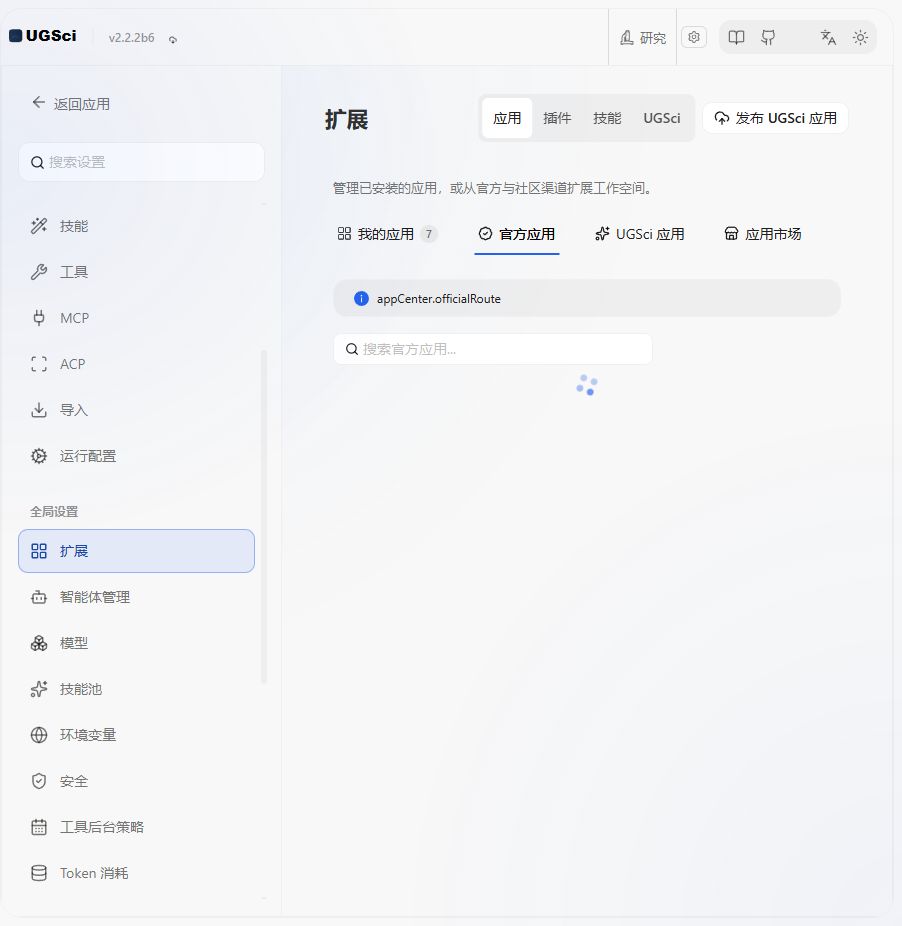
Task: Click 发布 UGSci 应用 button
Action: tap(776, 118)
